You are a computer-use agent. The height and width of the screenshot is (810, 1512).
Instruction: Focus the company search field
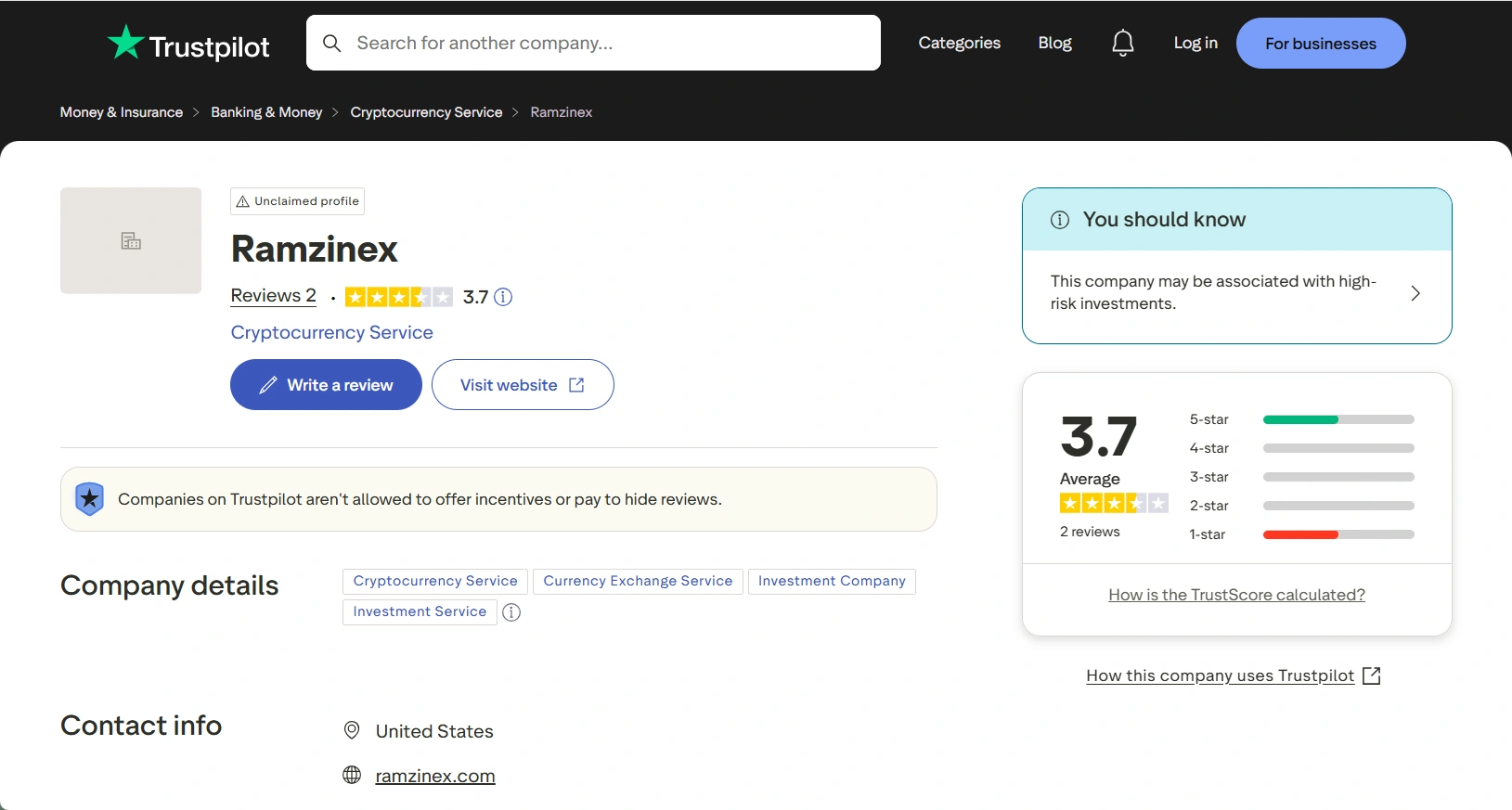[593, 43]
